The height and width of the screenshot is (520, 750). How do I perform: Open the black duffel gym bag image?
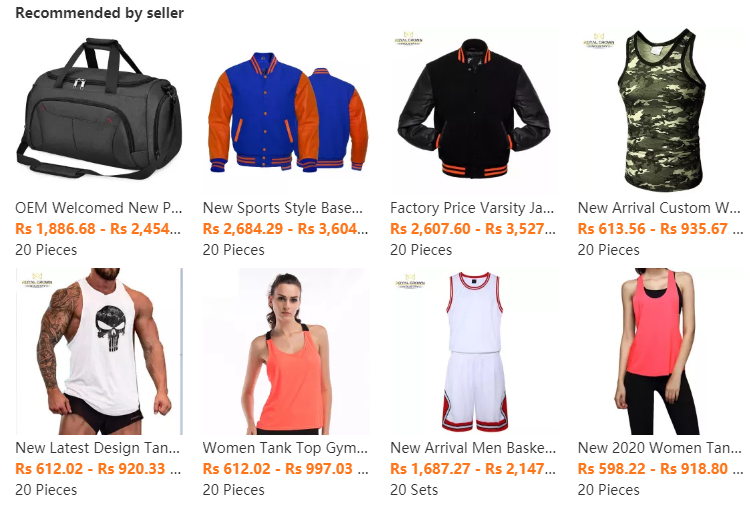click(x=99, y=112)
